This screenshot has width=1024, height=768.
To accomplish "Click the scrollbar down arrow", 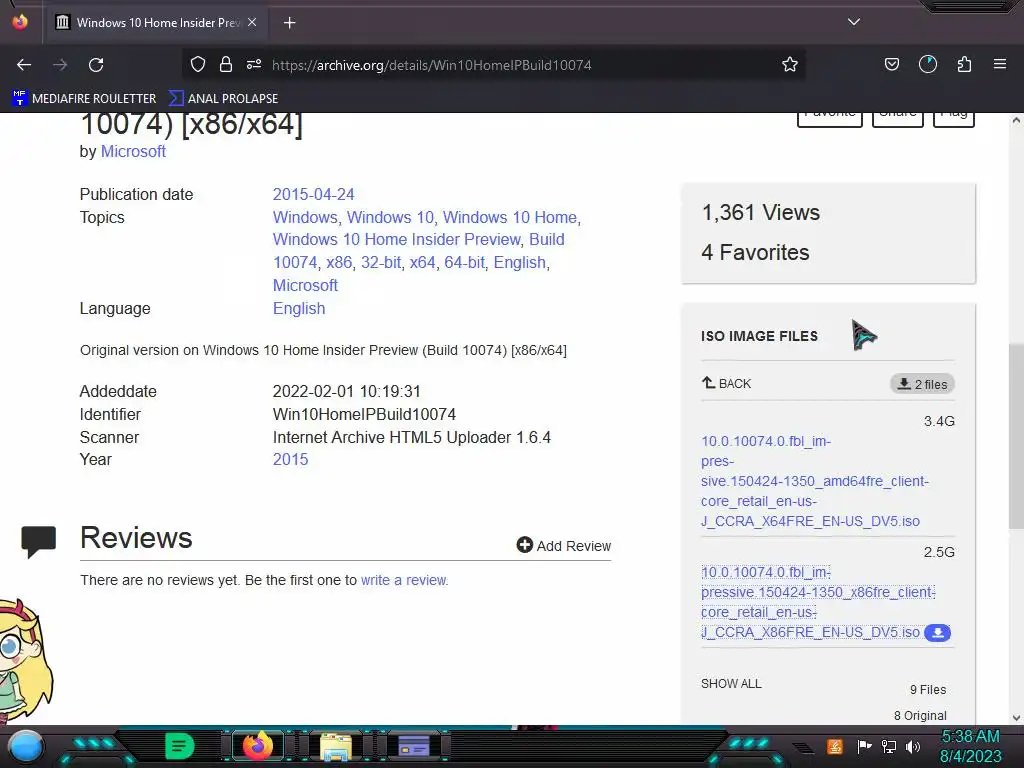I will [1016, 718].
